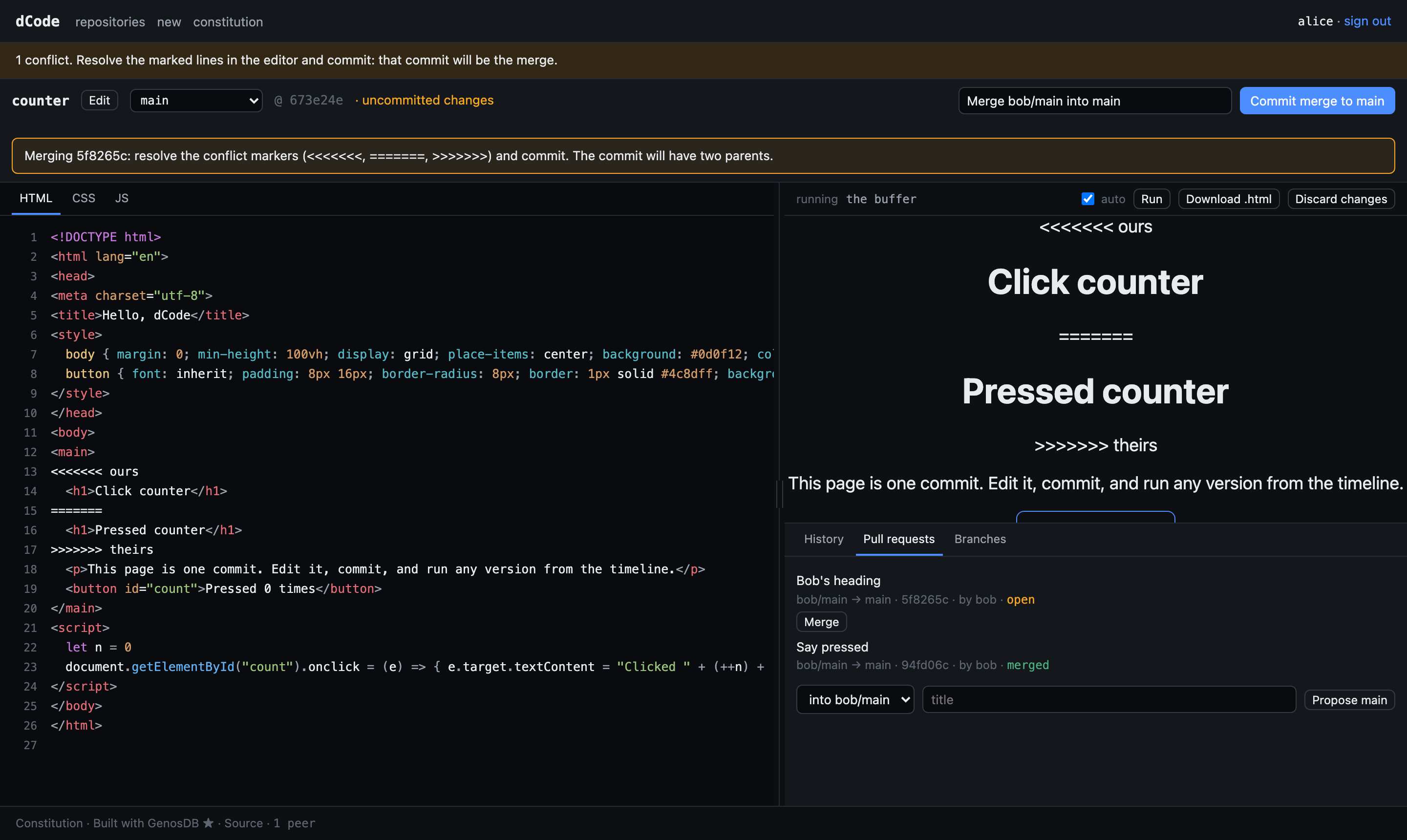Click the counter repository name

click(40, 100)
